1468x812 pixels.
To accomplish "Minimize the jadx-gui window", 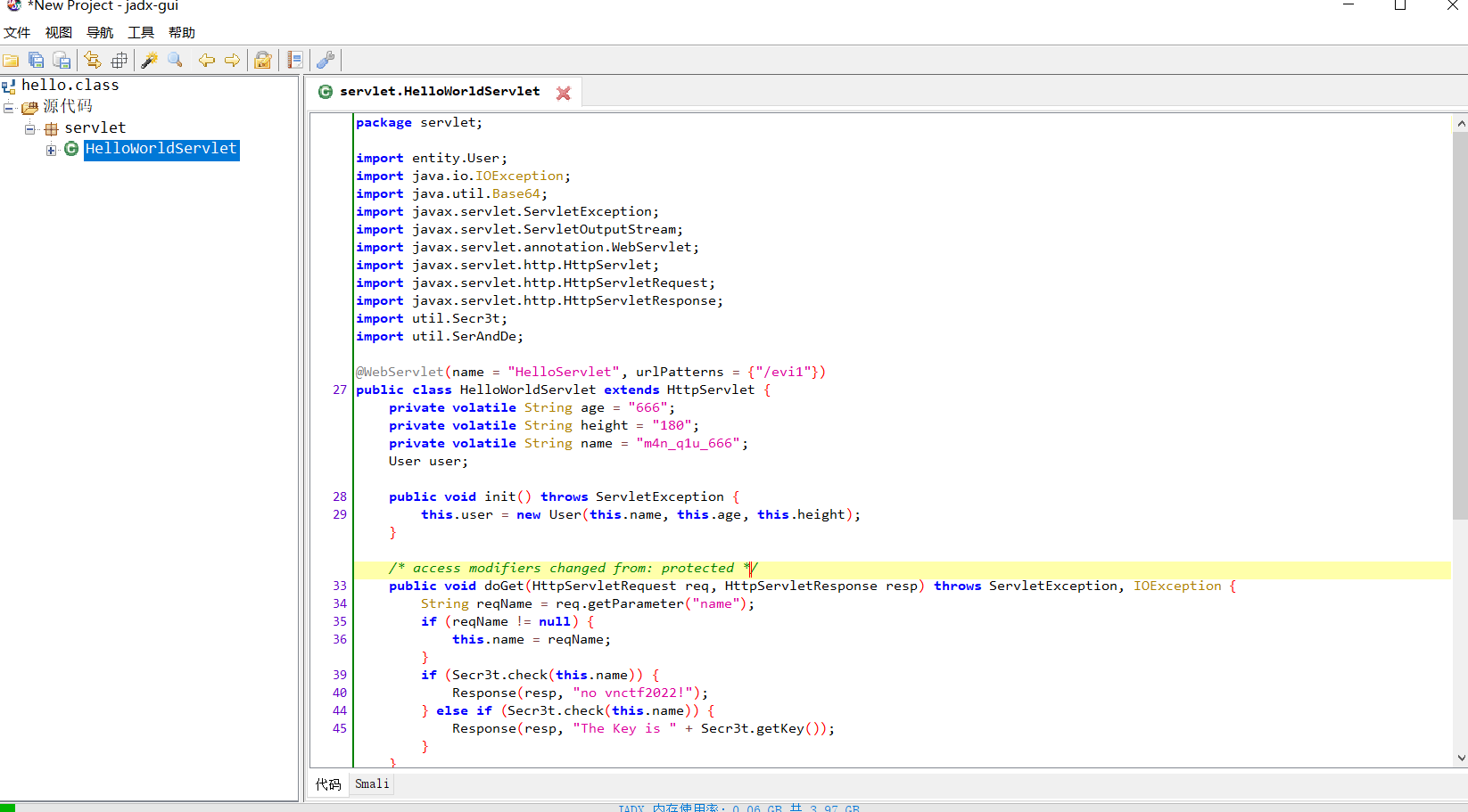I will click(1348, 5).
